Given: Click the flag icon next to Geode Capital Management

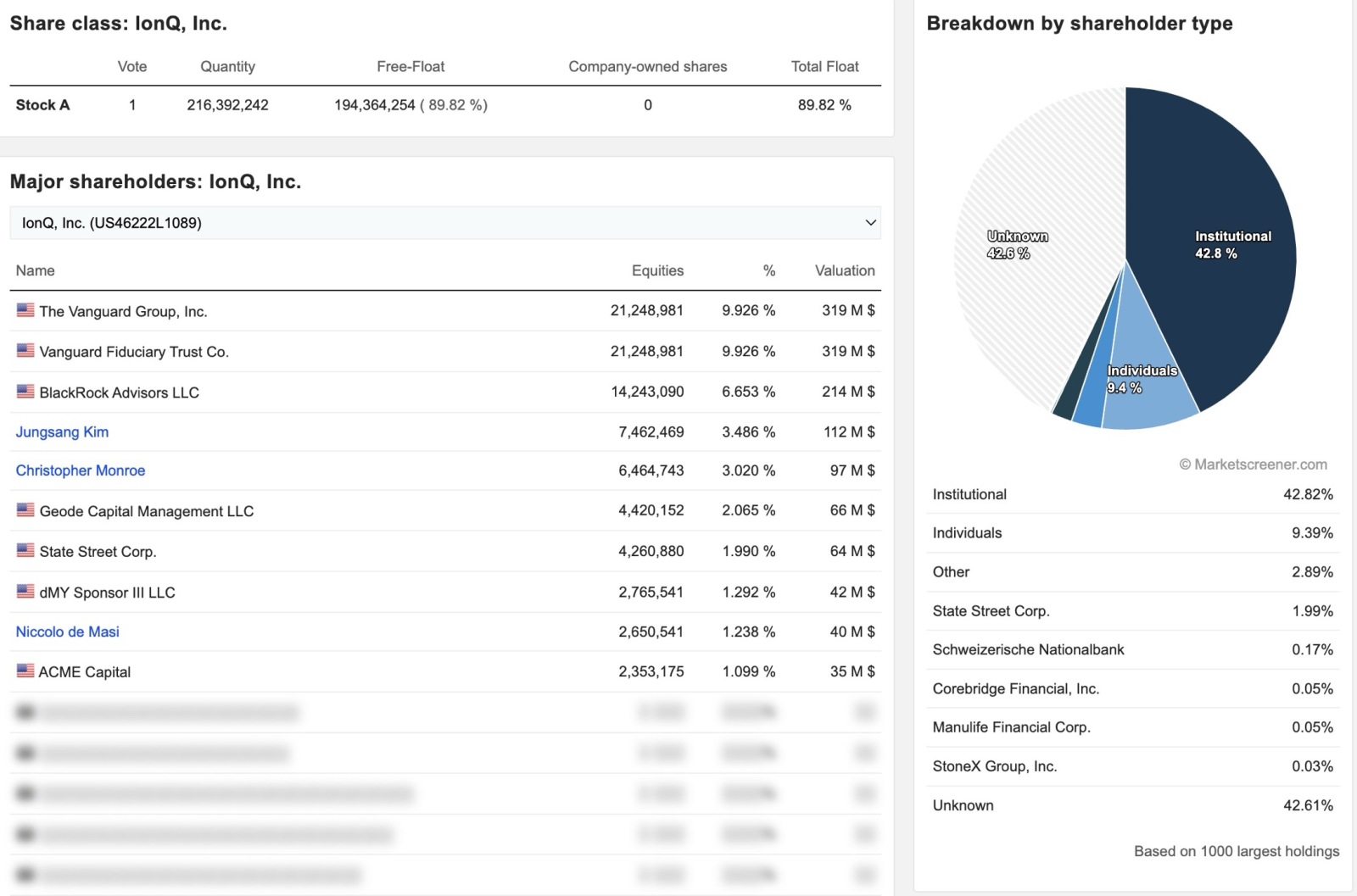Looking at the screenshot, I should (25, 510).
